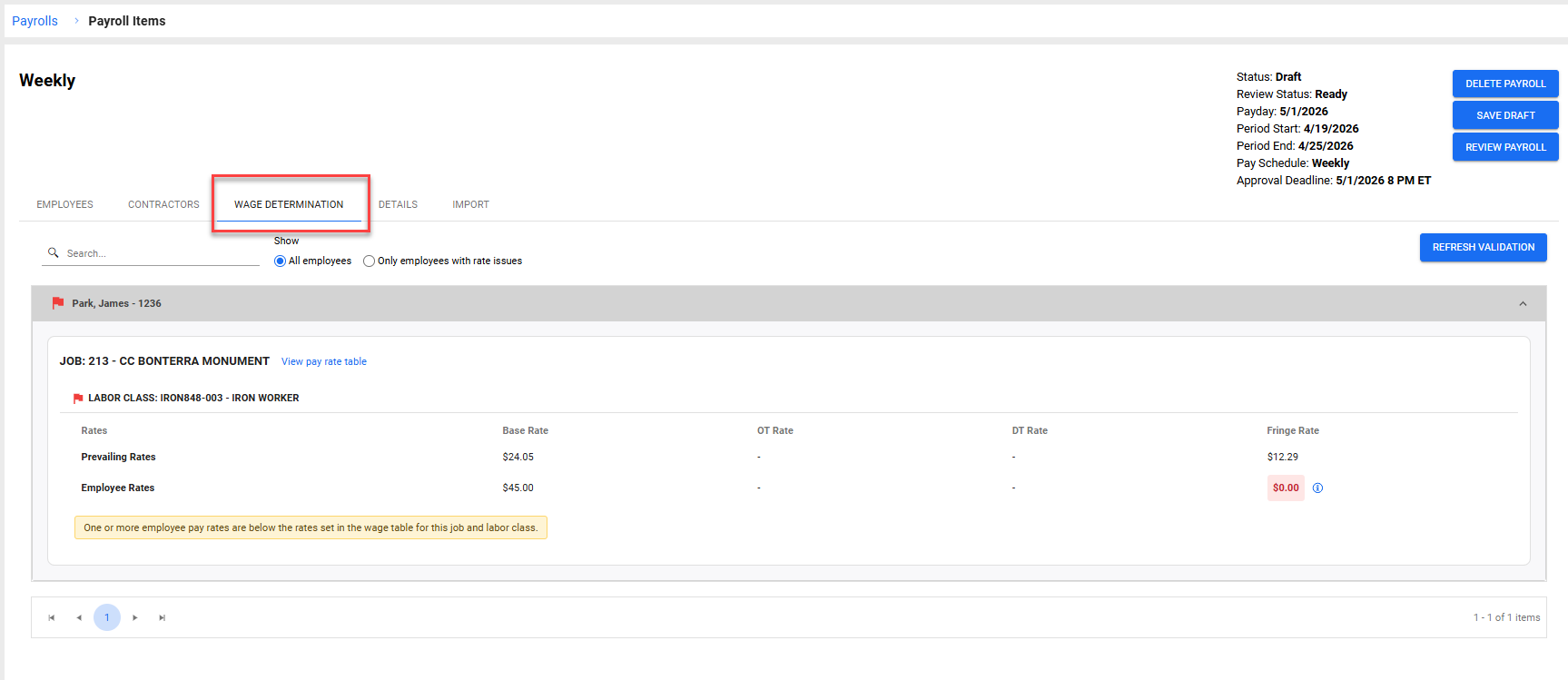Click the search magnifier icon
This screenshot has height=680, width=1568.
point(54,252)
